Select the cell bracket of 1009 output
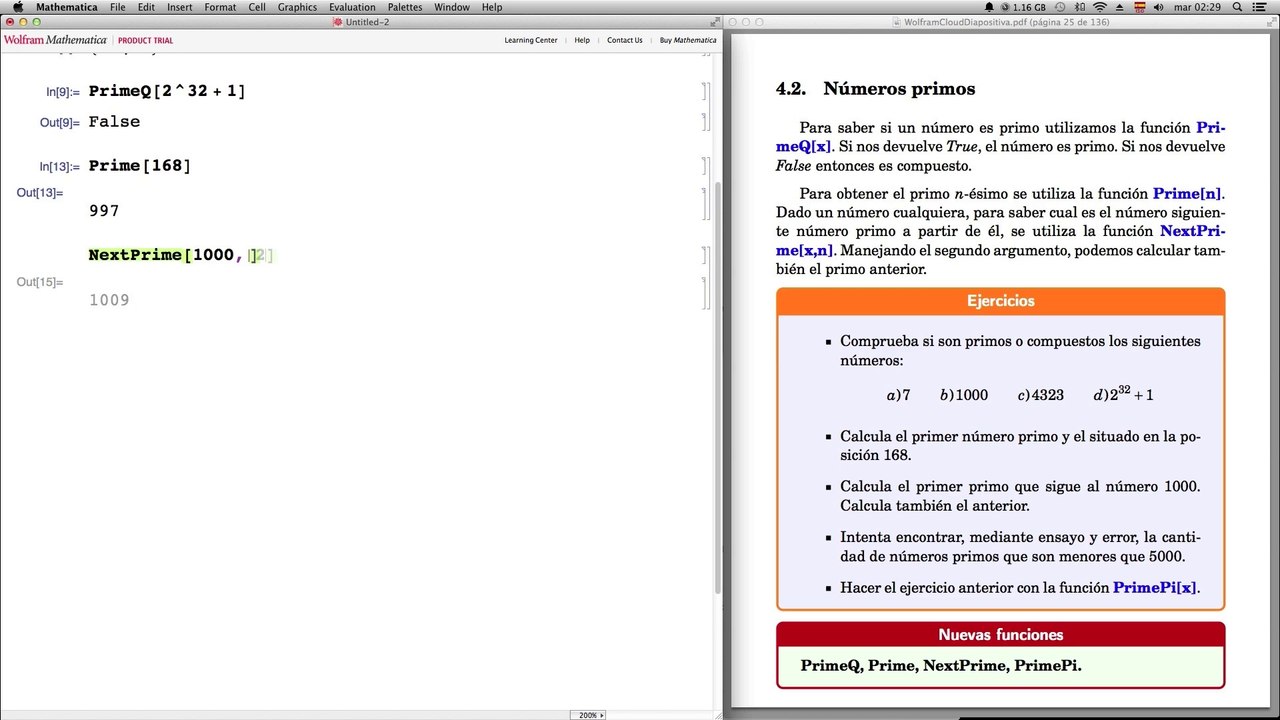This screenshot has width=1280, height=720. pyautogui.click(x=704, y=291)
